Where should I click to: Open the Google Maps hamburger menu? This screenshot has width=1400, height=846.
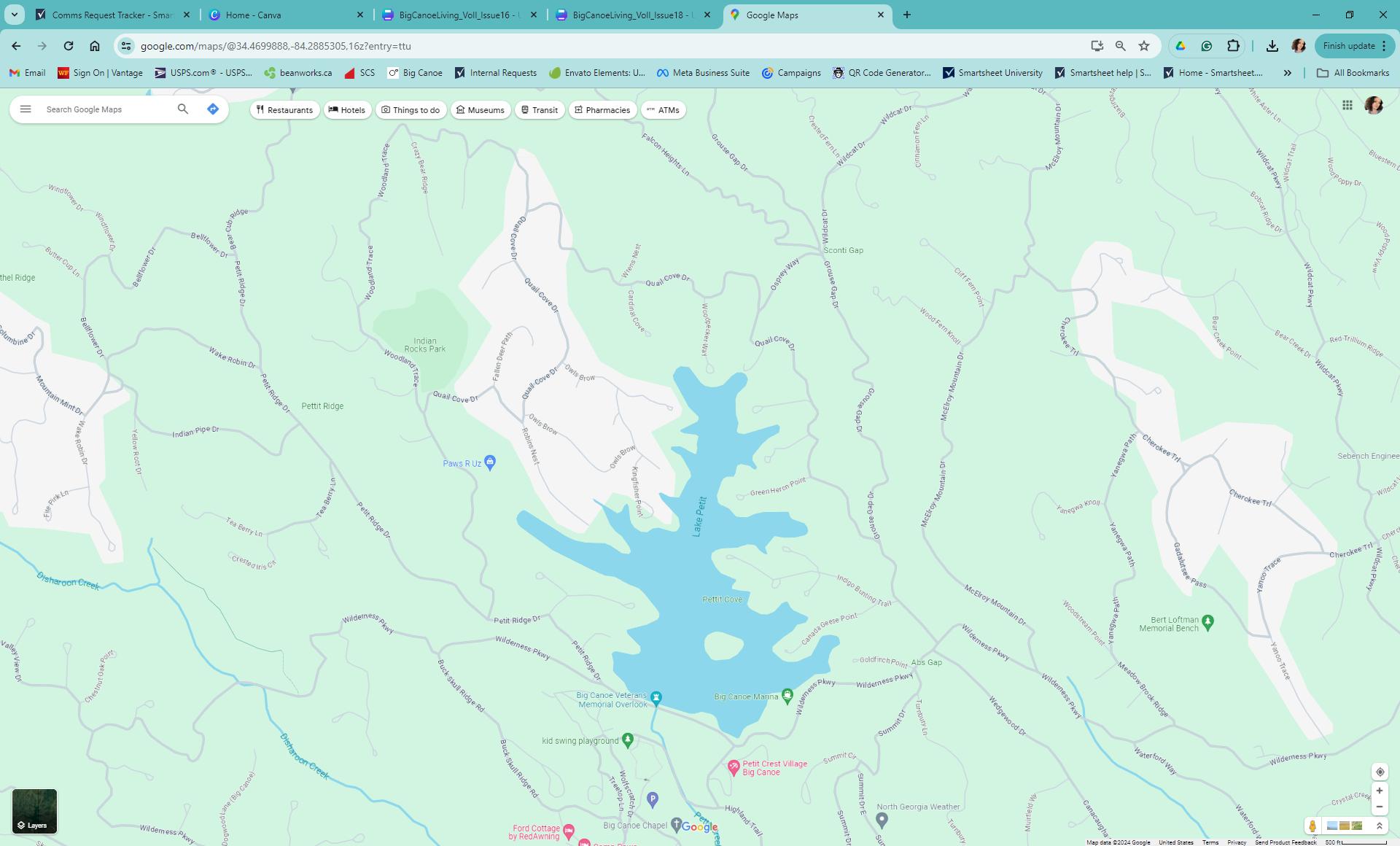(26, 109)
